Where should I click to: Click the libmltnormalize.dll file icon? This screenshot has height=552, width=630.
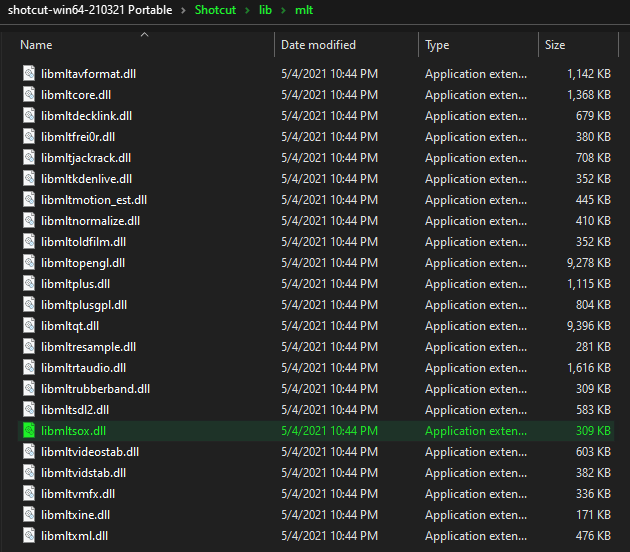(29, 221)
